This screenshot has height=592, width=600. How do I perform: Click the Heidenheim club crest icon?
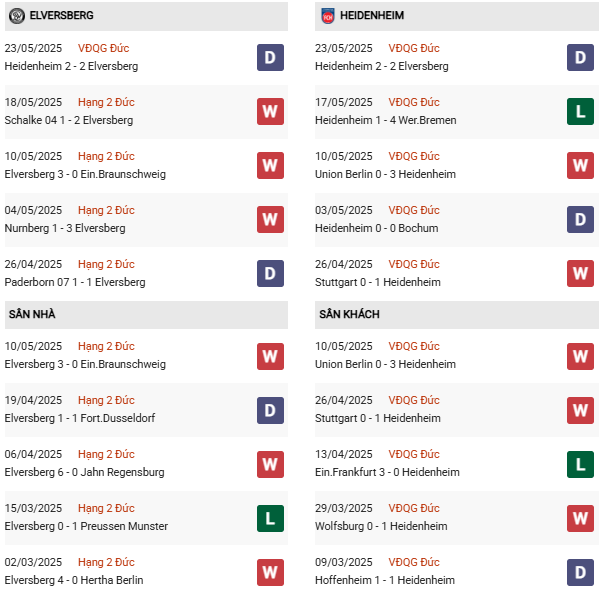pos(328,16)
